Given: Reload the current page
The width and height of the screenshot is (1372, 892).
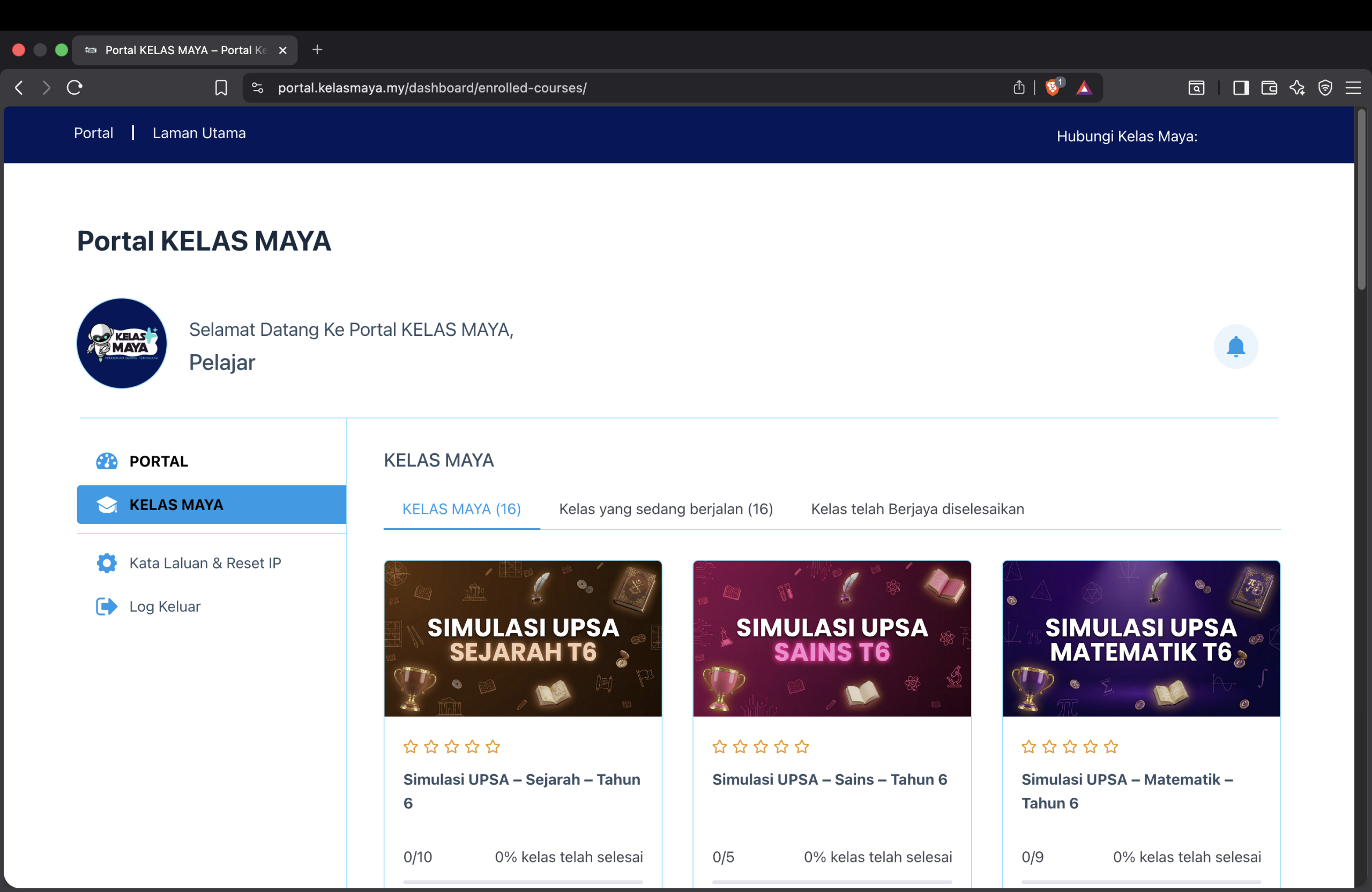Looking at the screenshot, I should 75,87.
